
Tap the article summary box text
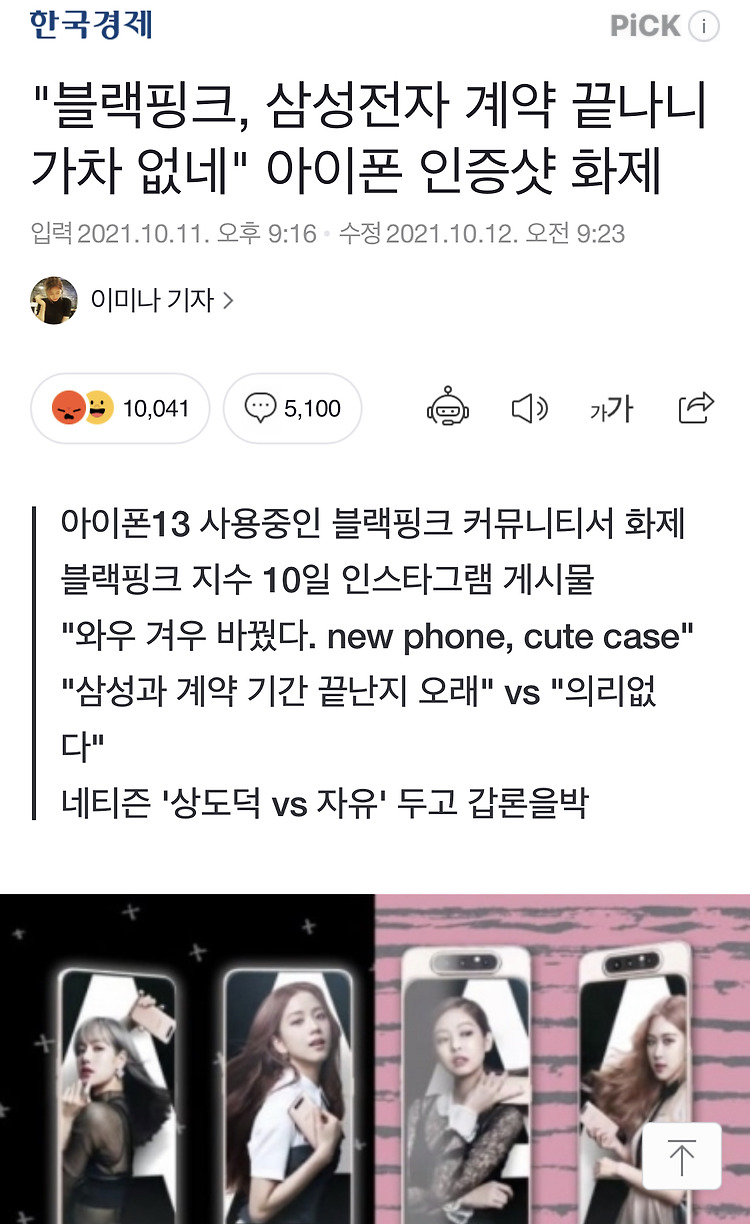coord(373,663)
